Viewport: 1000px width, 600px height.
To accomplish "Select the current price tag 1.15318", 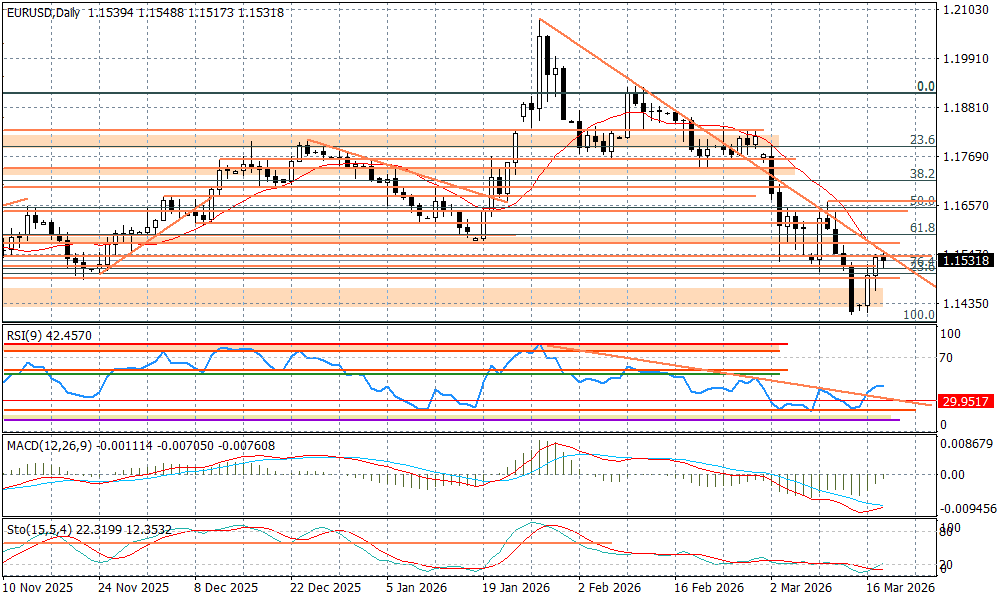I will (966, 260).
